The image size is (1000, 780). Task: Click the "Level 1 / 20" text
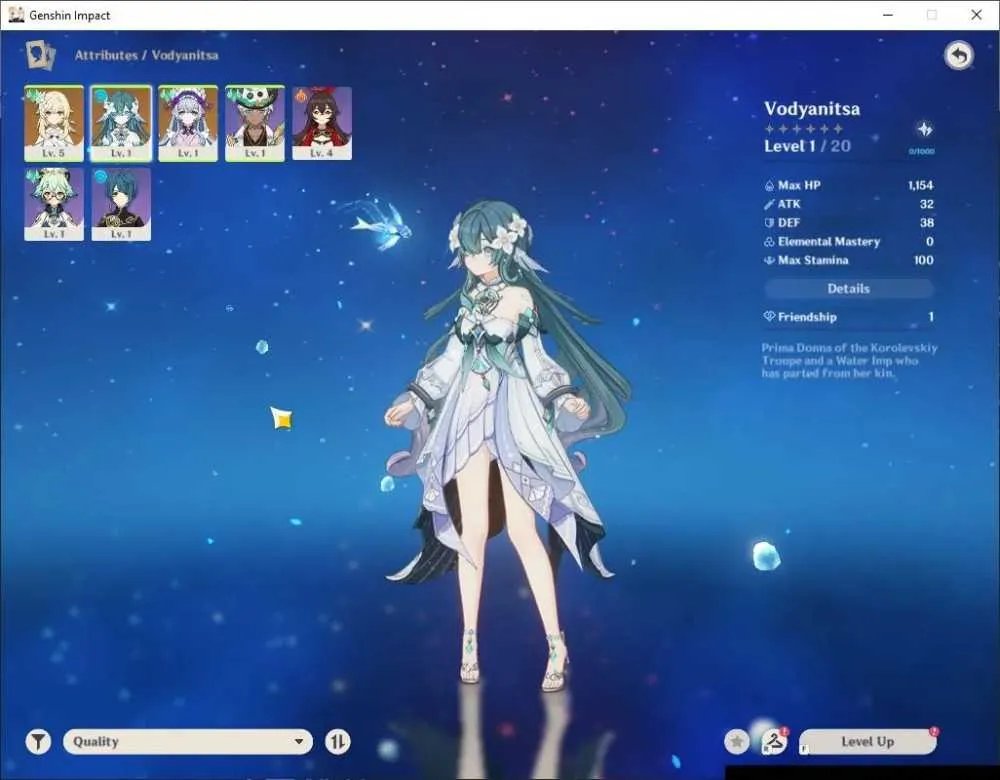807,146
